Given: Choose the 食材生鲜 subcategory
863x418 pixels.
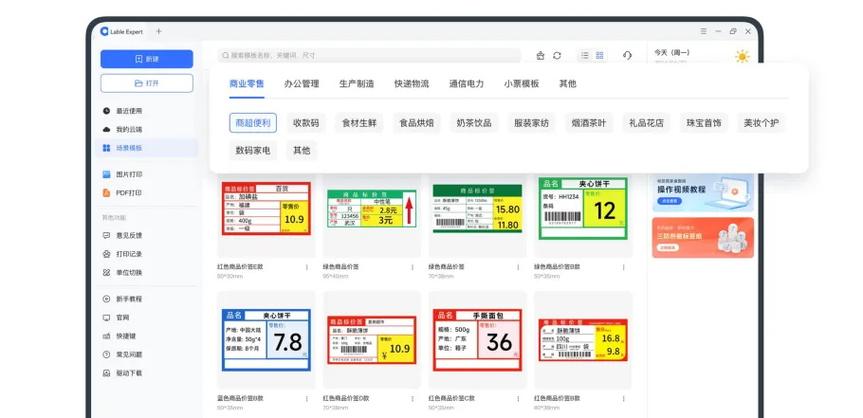Looking at the screenshot, I should pyautogui.click(x=359, y=123).
